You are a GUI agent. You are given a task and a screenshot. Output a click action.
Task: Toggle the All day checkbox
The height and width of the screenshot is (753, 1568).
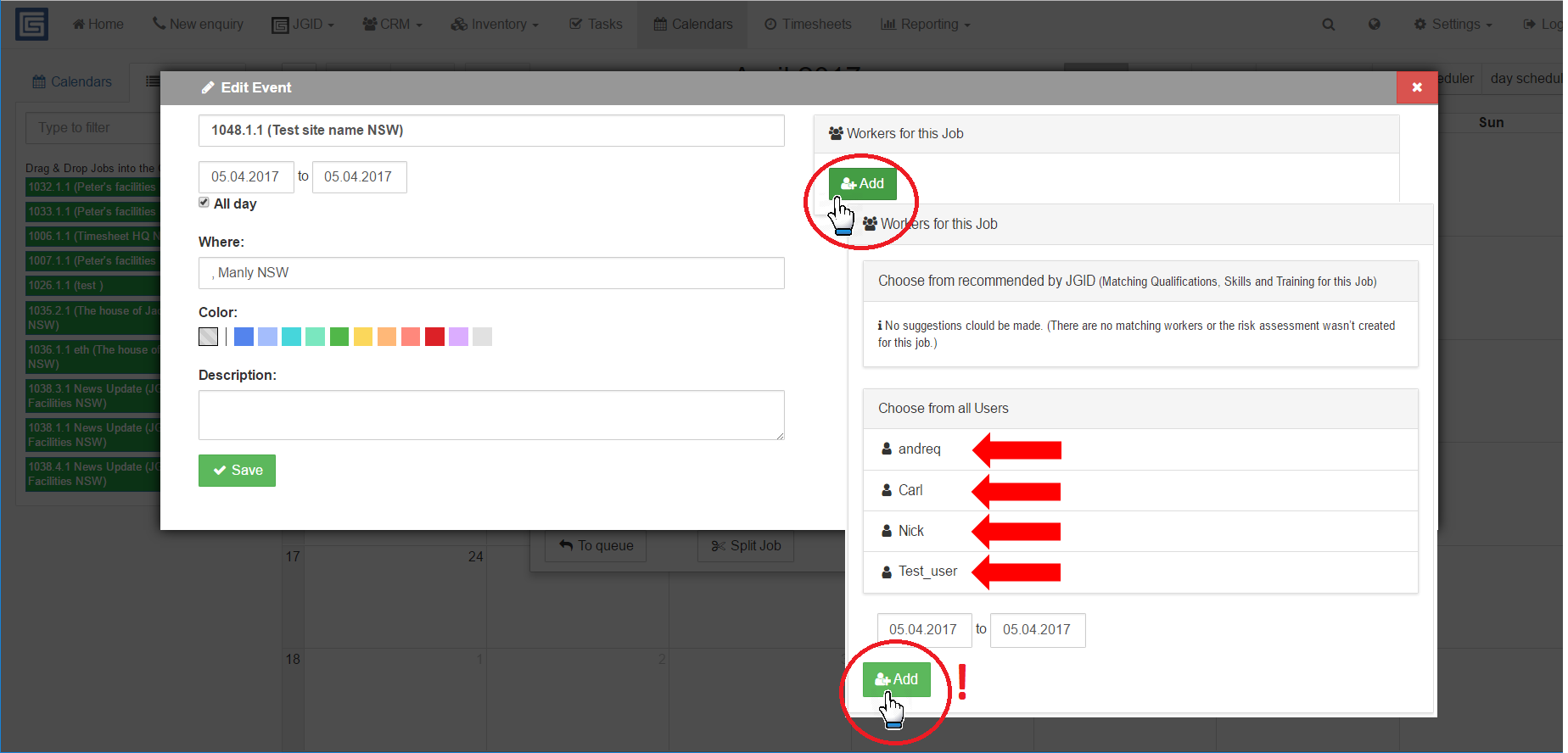click(x=204, y=203)
